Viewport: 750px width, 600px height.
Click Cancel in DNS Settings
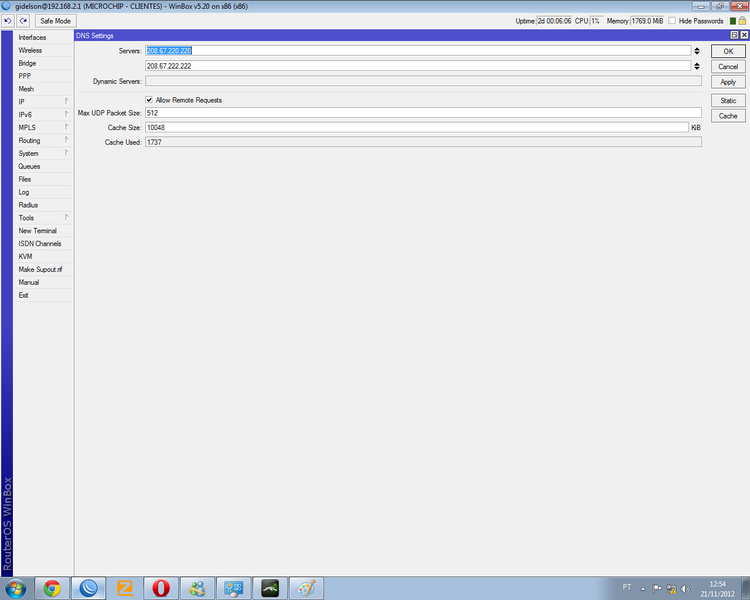pos(728,67)
